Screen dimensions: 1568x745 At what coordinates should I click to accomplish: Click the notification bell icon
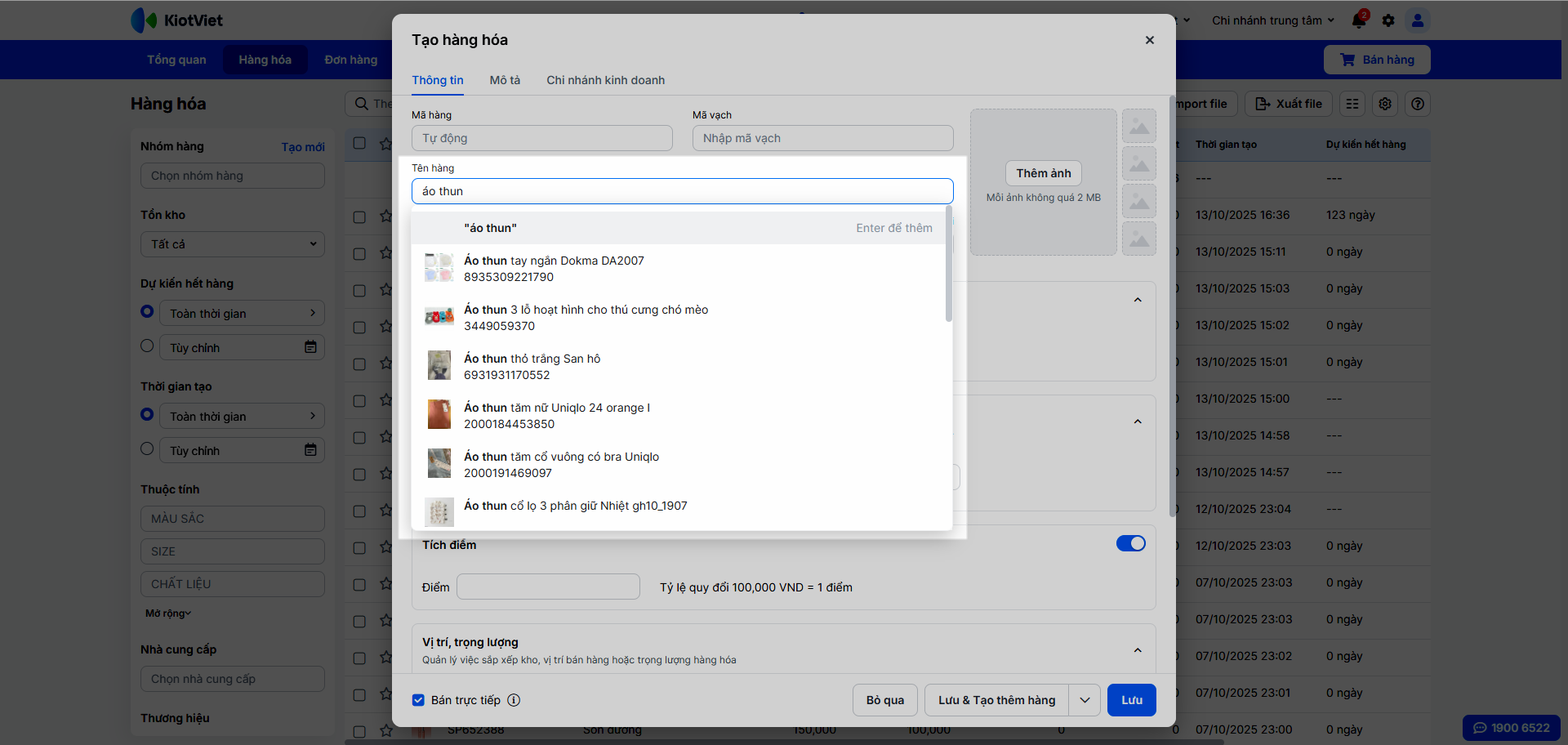(x=1359, y=20)
